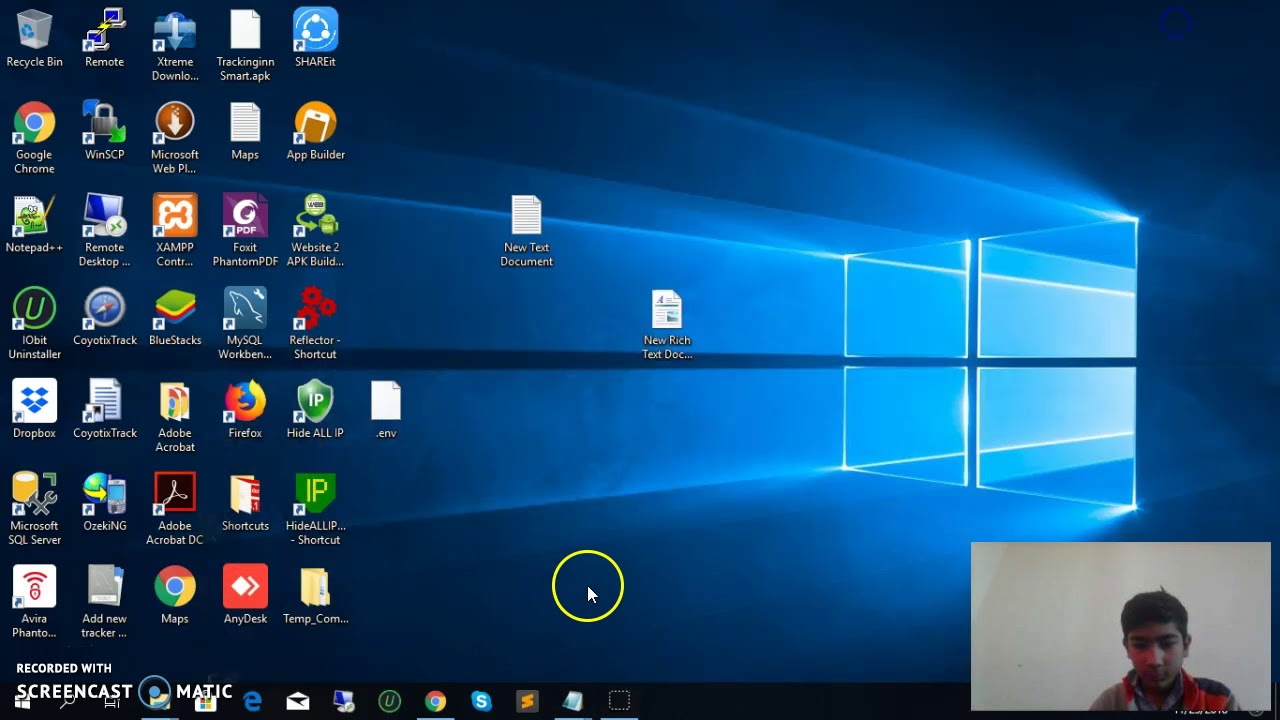Open the Remote shortcut beside Recycle Bin
This screenshot has width=1280, height=720.
click(105, 40)
